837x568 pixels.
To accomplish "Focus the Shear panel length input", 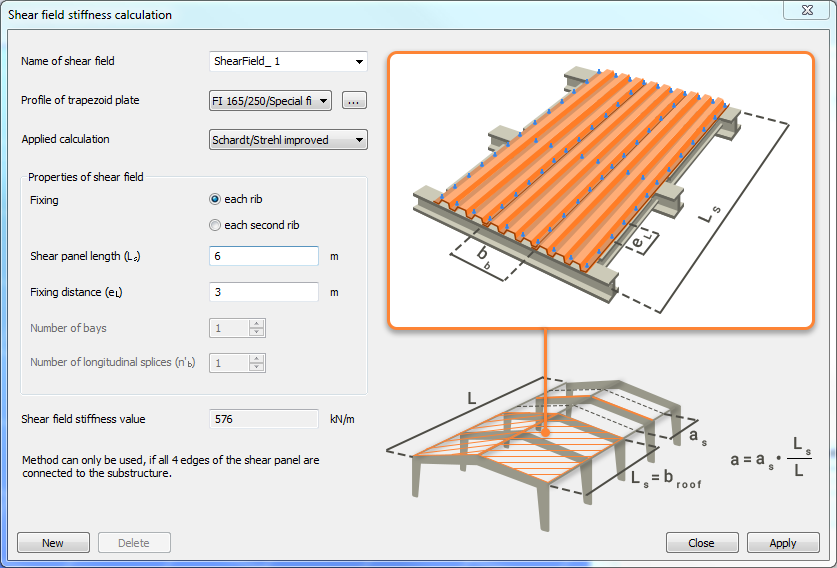I will pos(264,256).
